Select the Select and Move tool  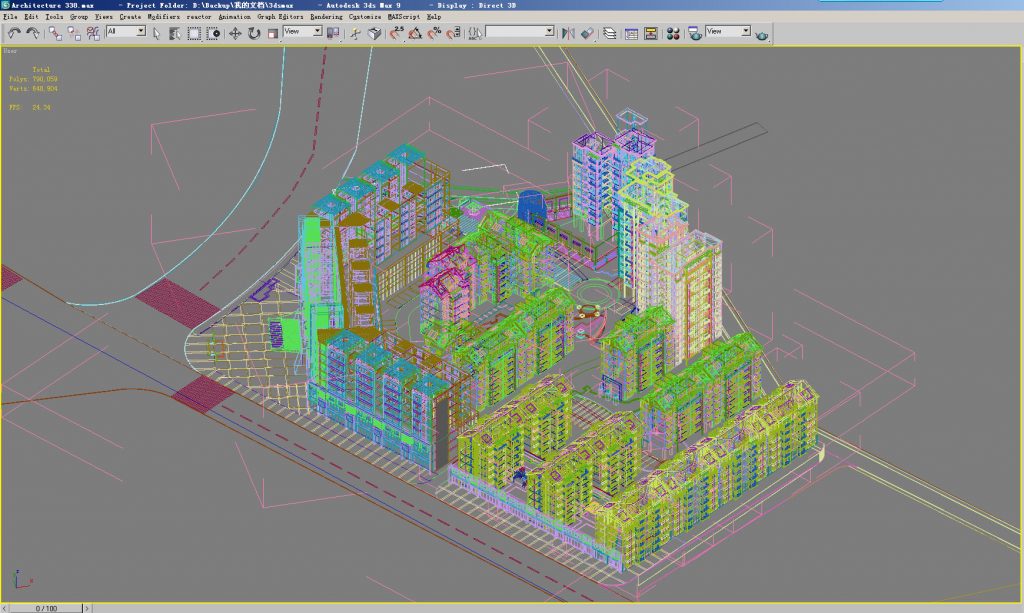tap(235, 32)
